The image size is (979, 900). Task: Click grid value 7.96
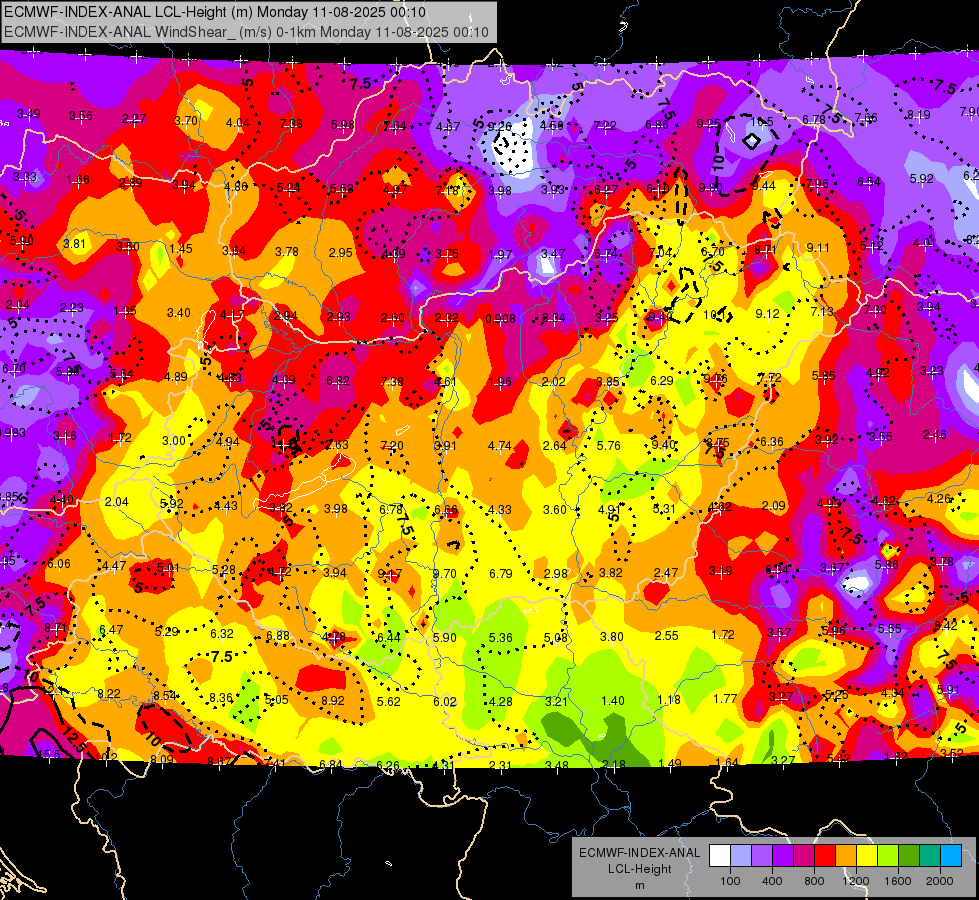(x=817, y=184)
